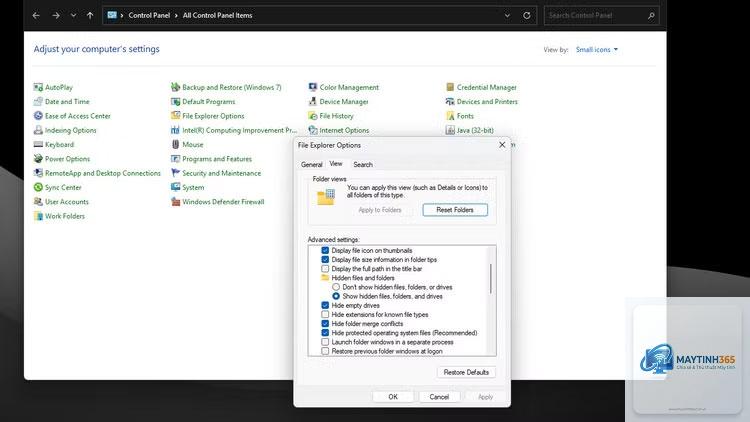Collapse the Hidden files and folders group

coord(325,278)
